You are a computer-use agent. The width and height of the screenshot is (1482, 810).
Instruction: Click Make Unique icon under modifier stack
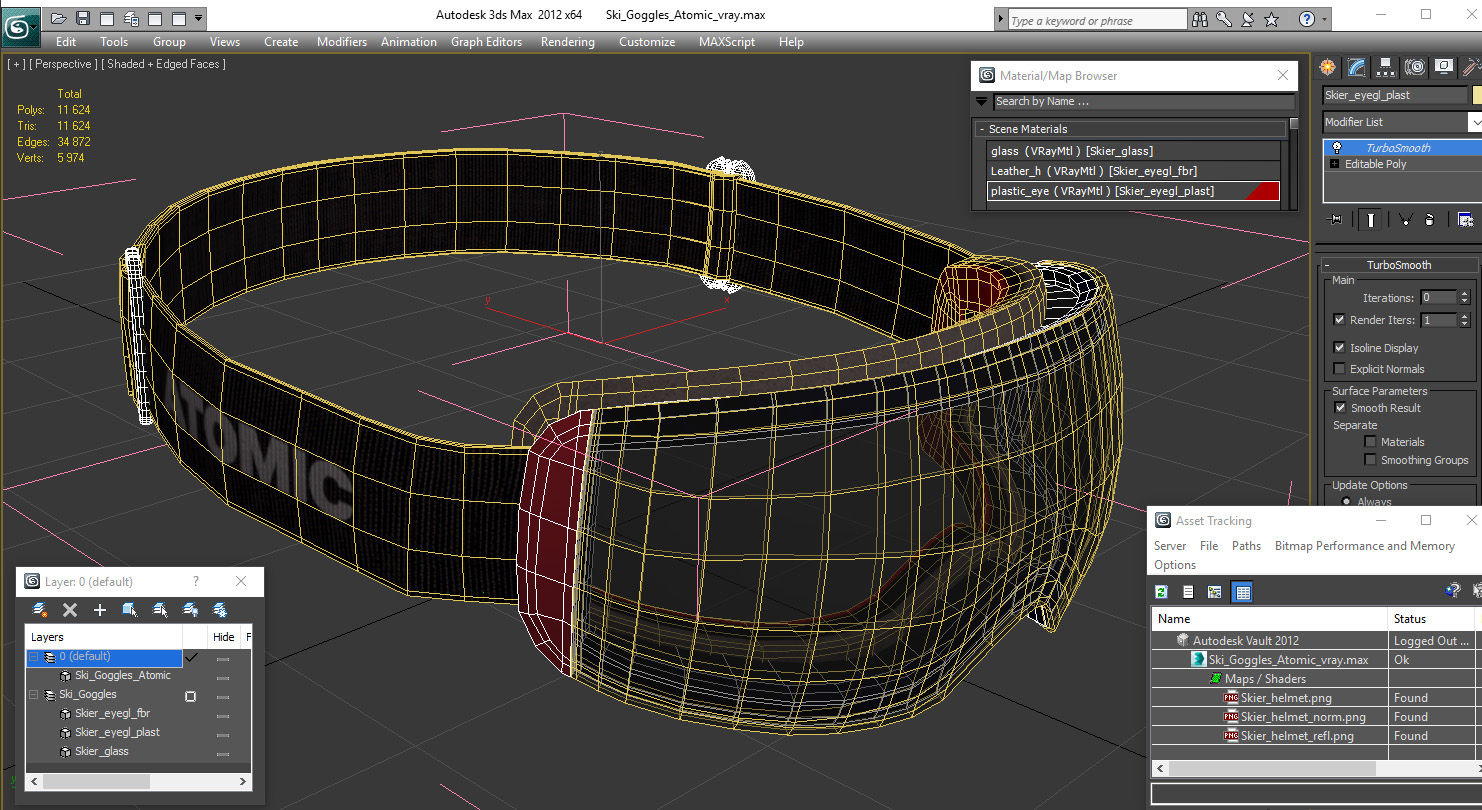pos(1405,220)
